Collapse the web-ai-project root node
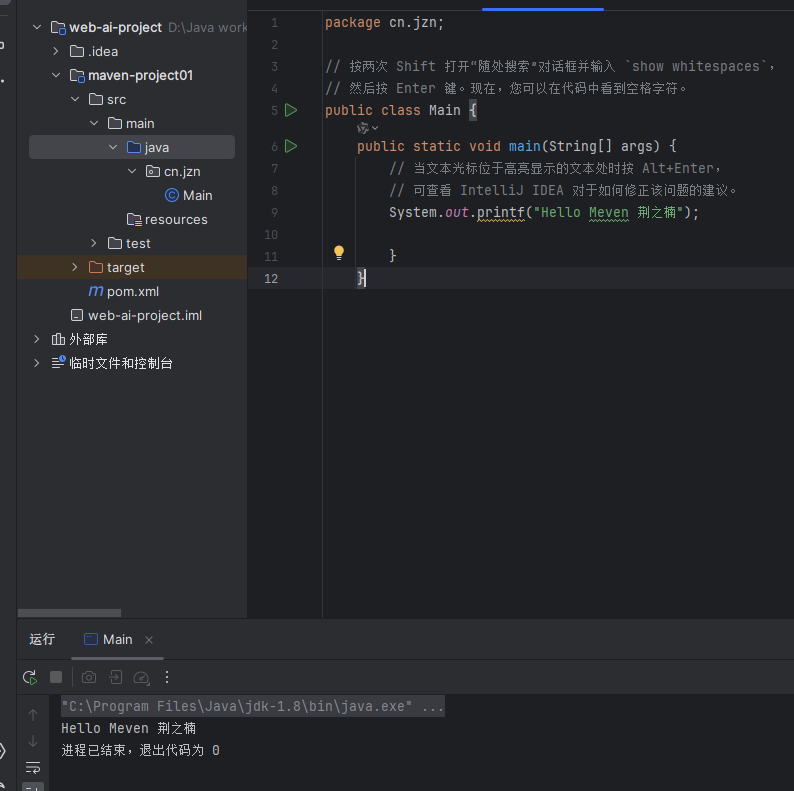 click(37, 27)
